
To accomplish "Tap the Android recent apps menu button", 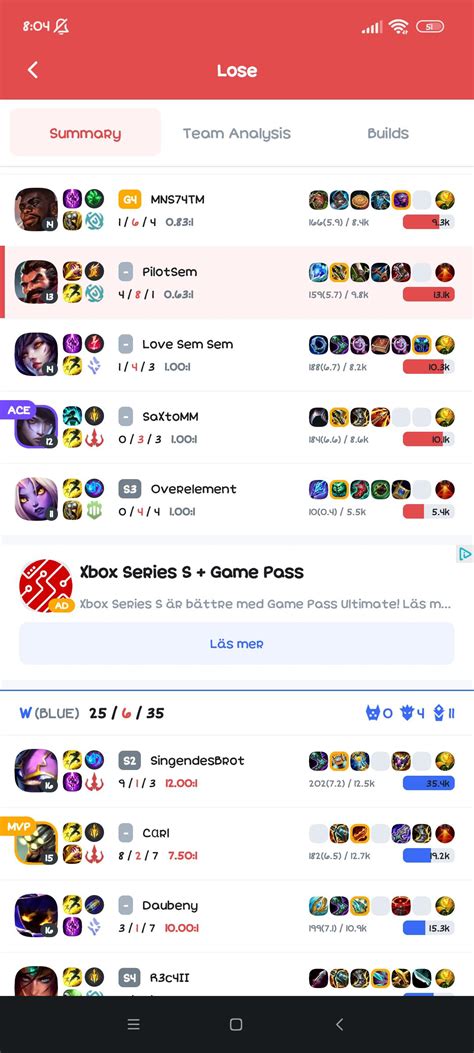I will coord(134,1024).
